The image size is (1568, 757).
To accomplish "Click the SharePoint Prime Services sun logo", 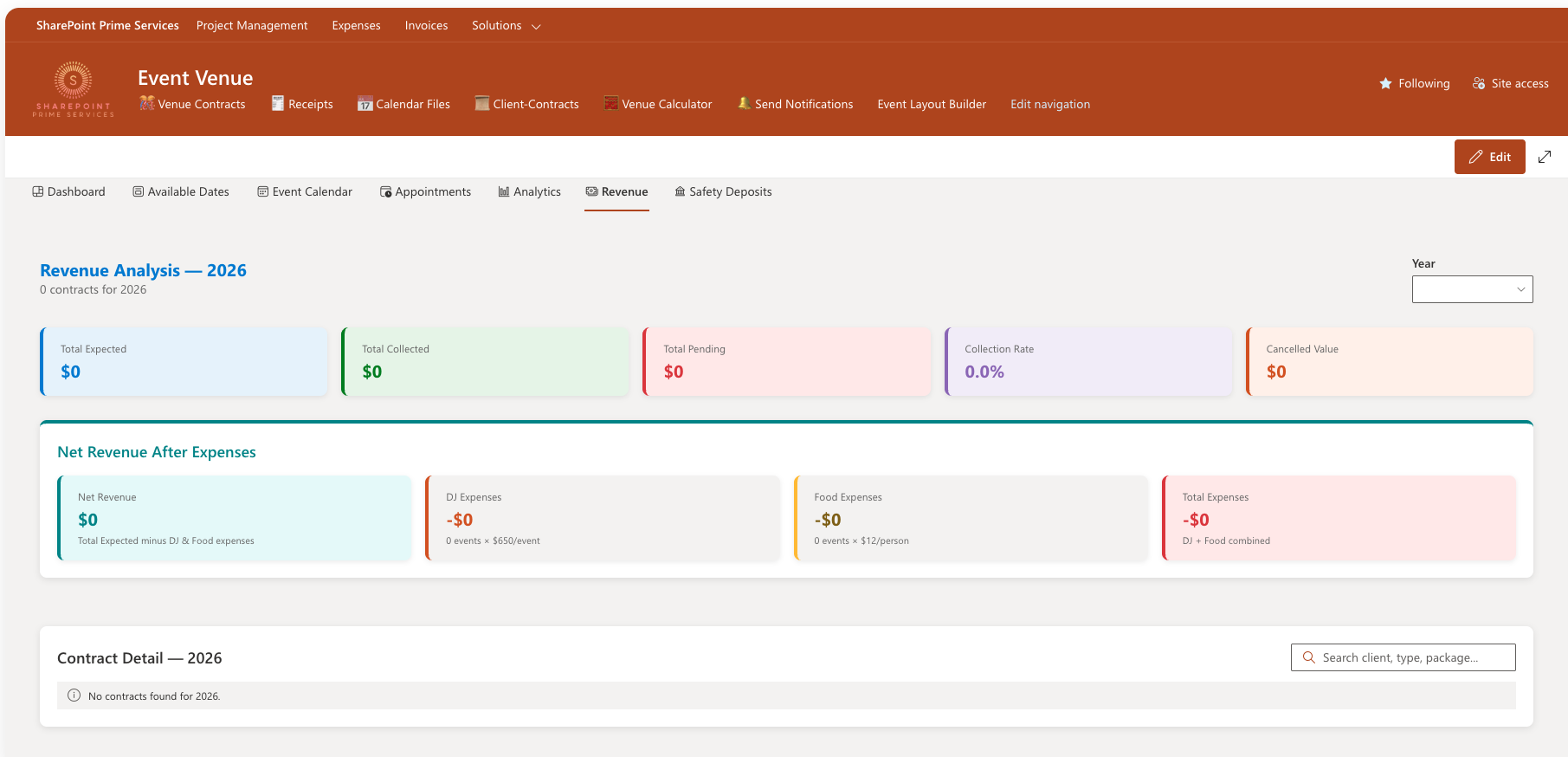I will tap(74, 89).
